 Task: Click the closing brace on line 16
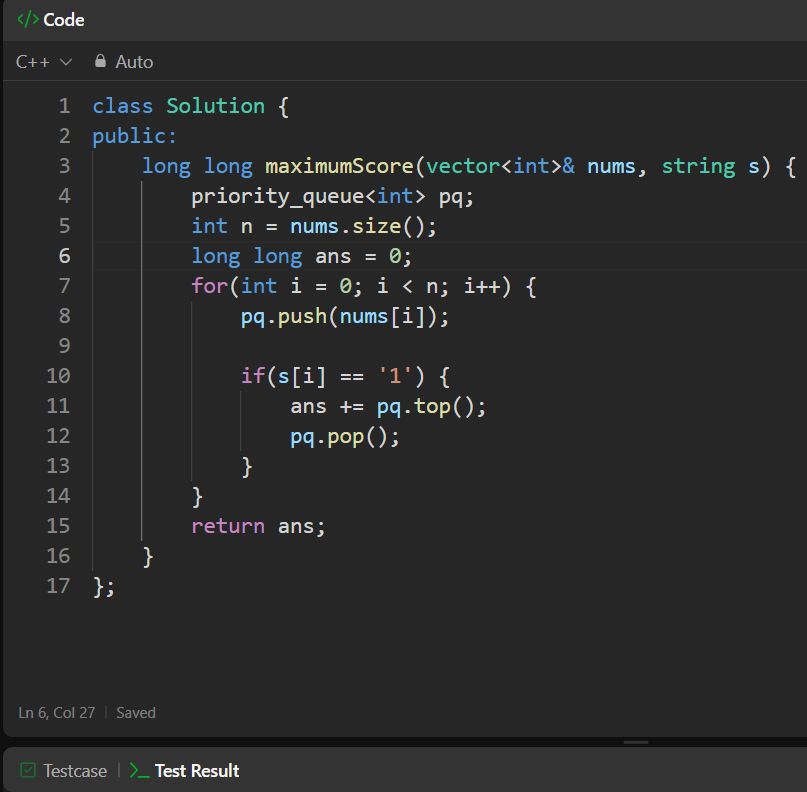(148, 557)
